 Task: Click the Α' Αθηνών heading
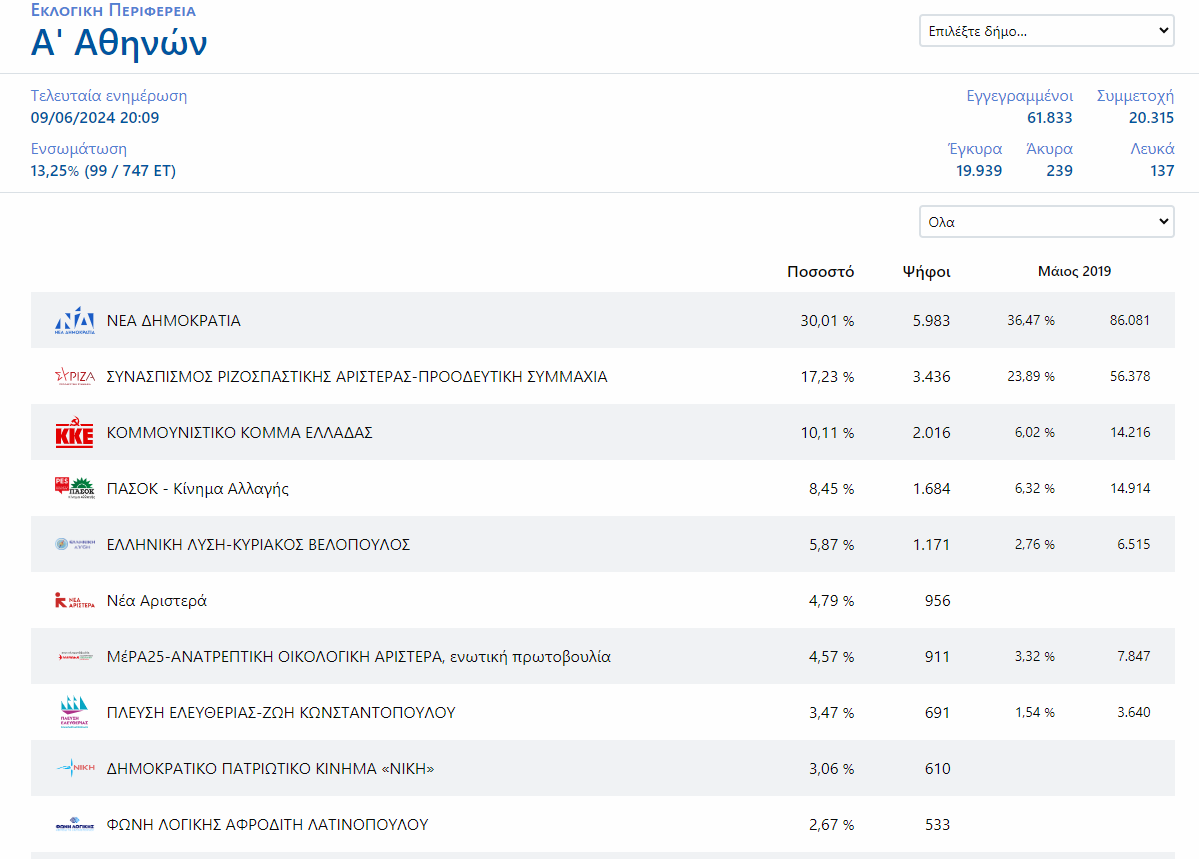pyautogui.click(x=119, y=43)
